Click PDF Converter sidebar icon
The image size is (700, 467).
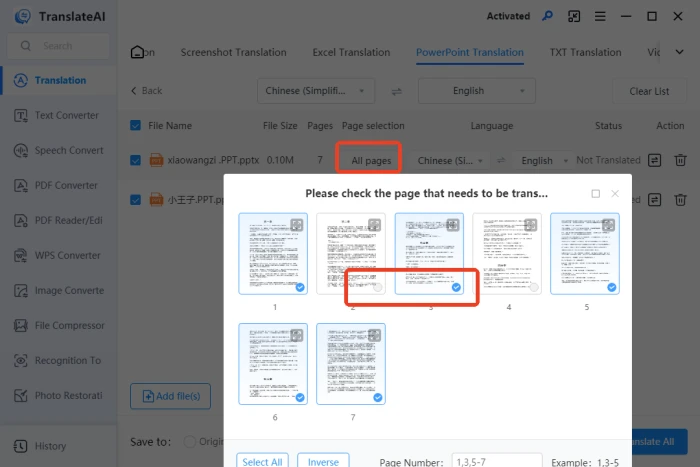coord(21,185)
